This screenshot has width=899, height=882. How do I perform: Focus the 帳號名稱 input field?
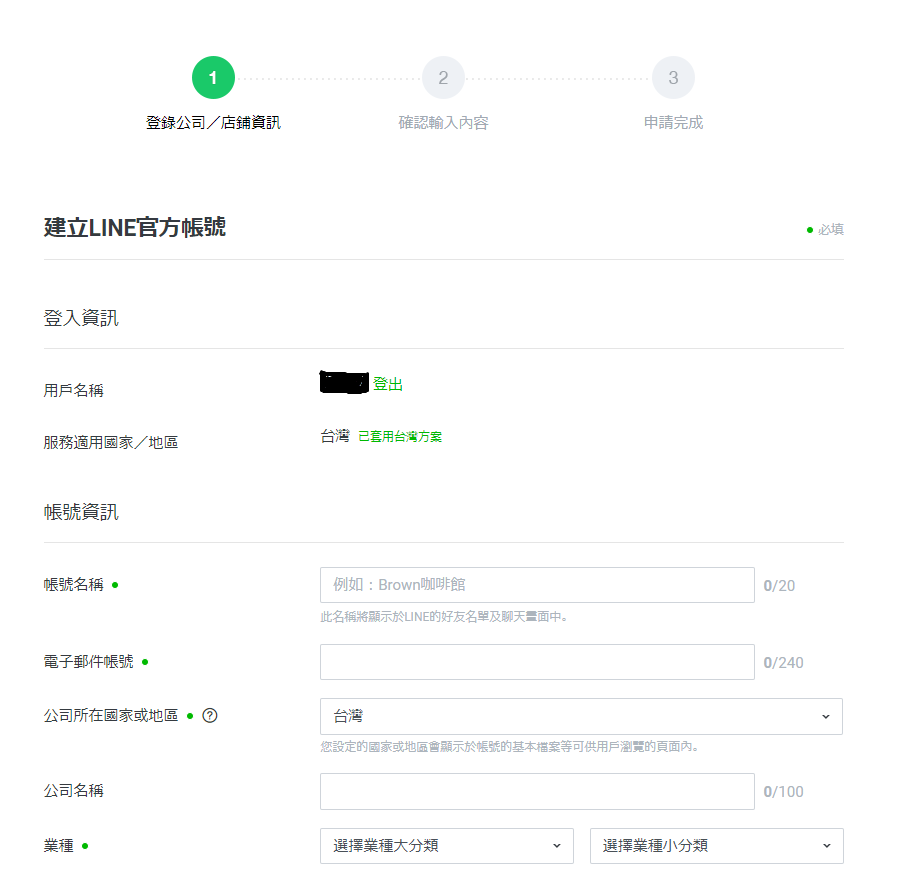tap(537, 584)
